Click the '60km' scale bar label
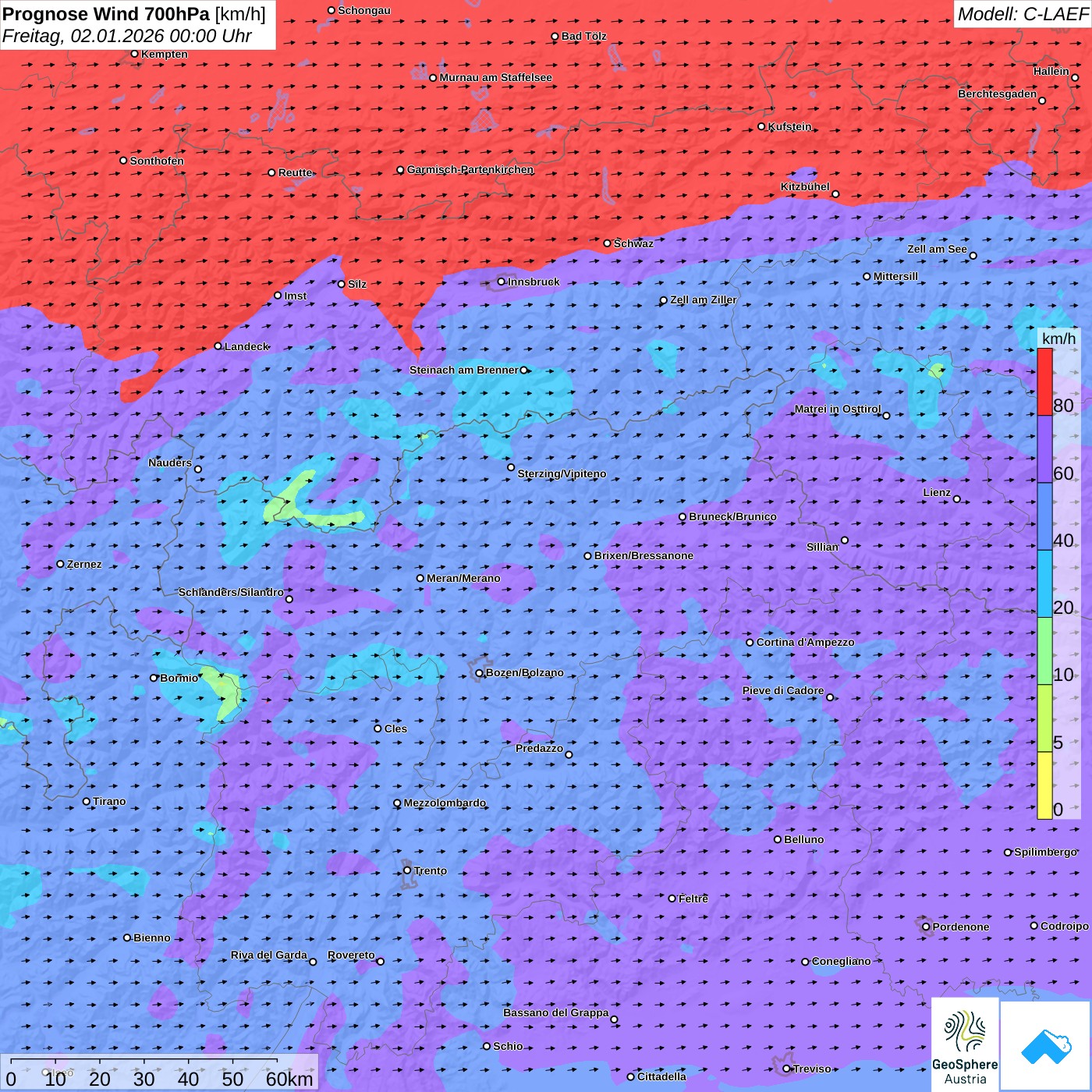 pyautogui.click(x=289, y=1079)
